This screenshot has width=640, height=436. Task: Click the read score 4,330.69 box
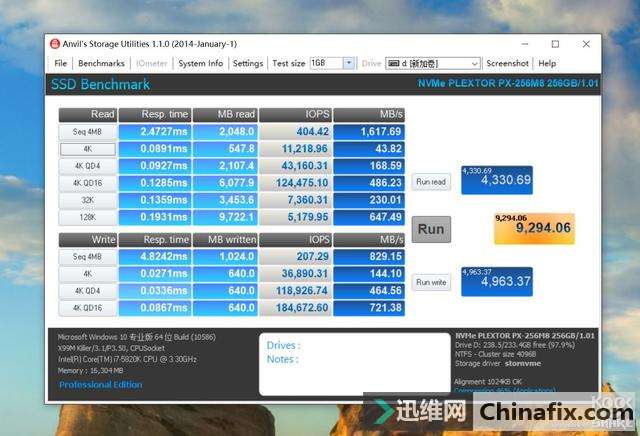[497, 180]
